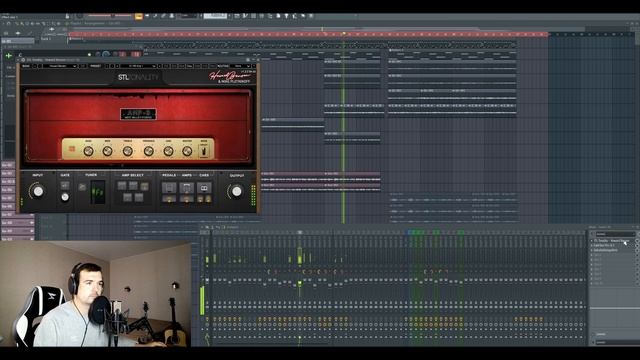Flip the Mode switch on the amp
This screenshot has height=360, width=640.
204,151
